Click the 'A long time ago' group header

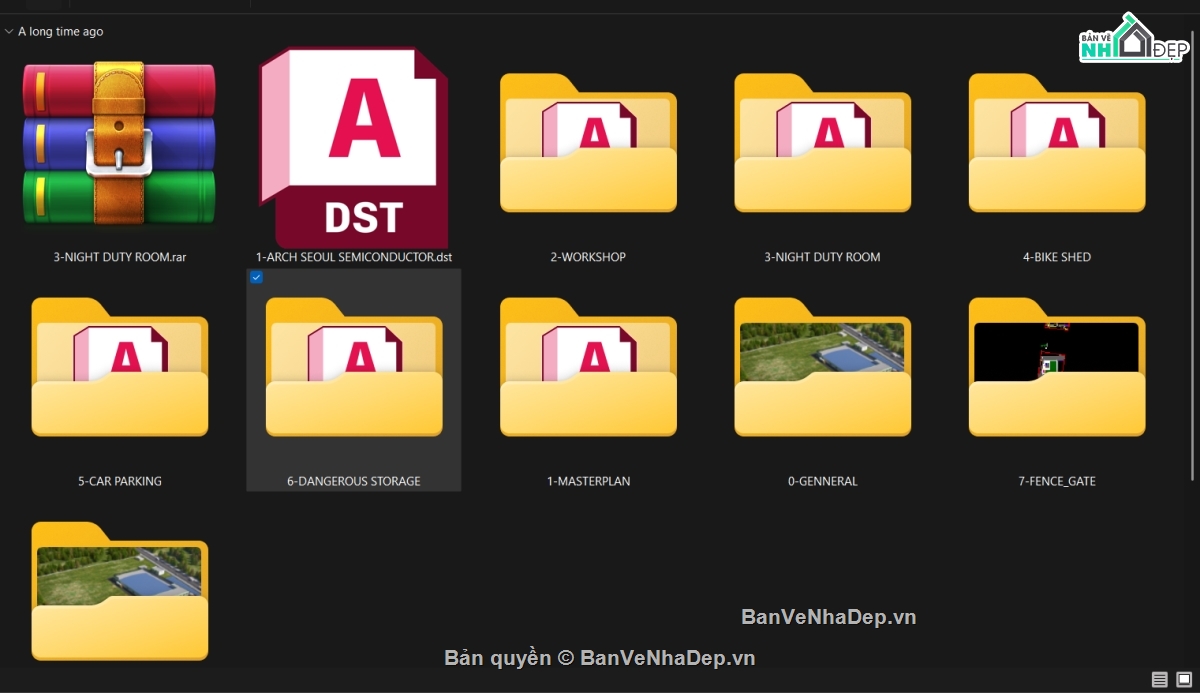click(x=60, y=32)
